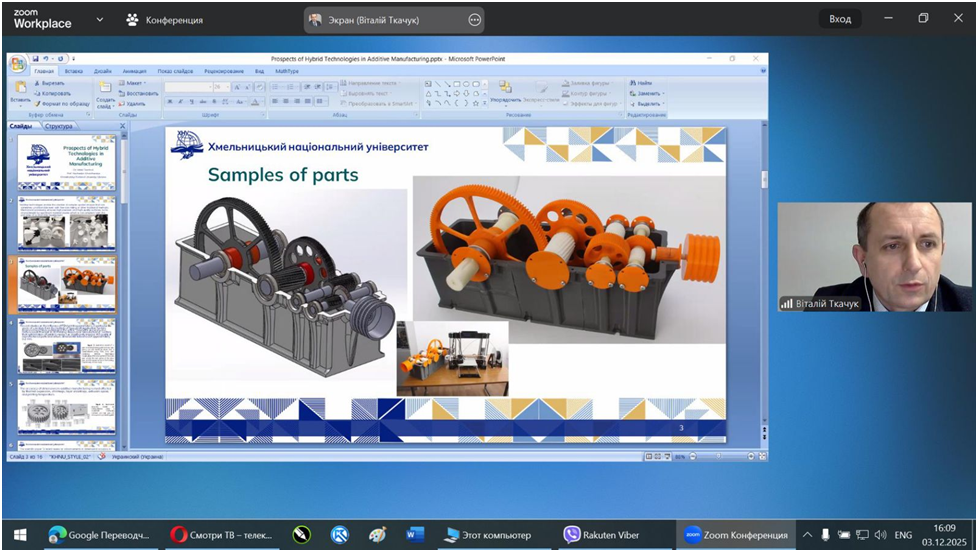Select the first slide thumbnail
The height and width of the screenshot is (552, 978).
[66, 162]
